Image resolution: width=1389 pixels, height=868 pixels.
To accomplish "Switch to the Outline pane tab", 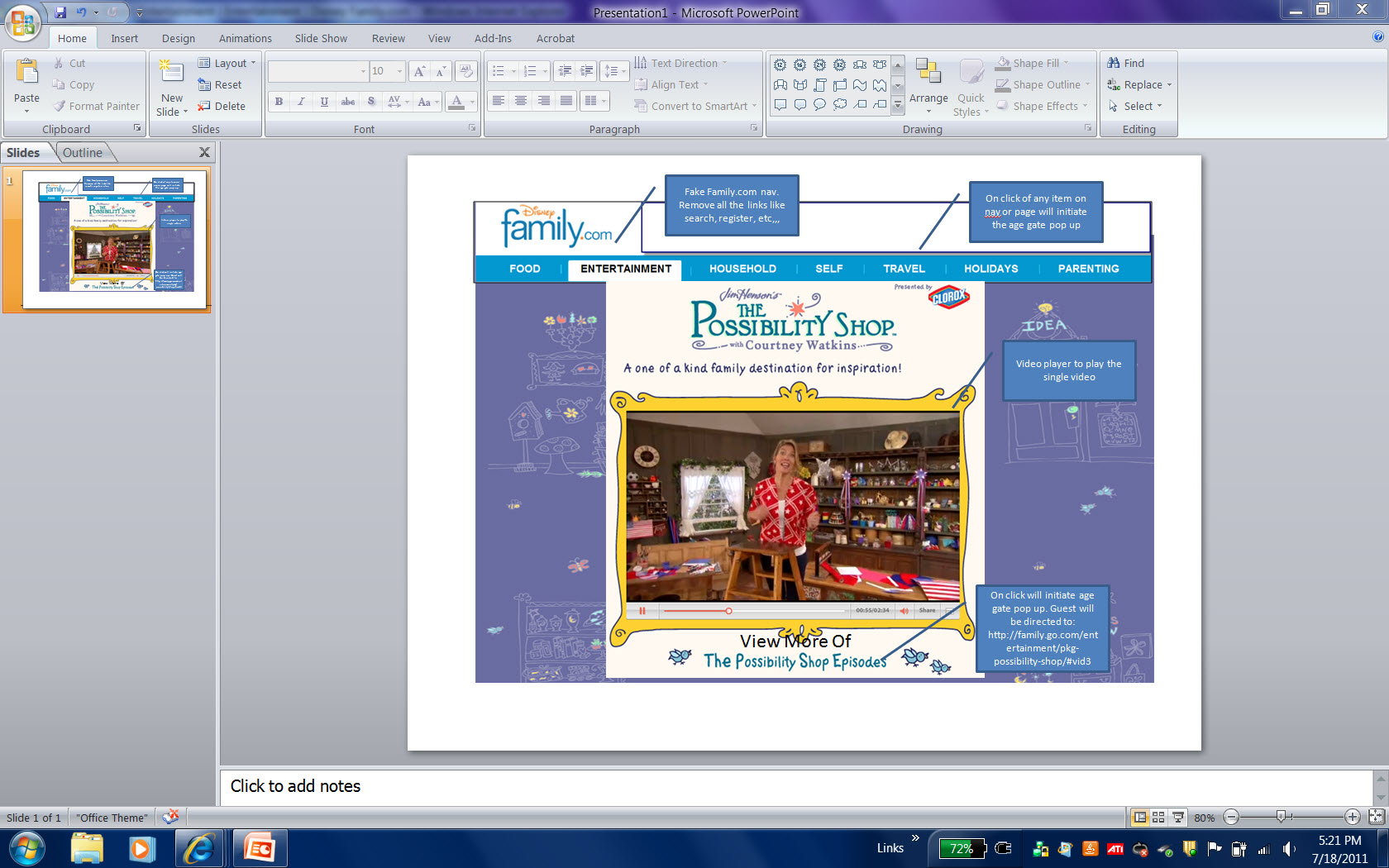I will 83,152.
